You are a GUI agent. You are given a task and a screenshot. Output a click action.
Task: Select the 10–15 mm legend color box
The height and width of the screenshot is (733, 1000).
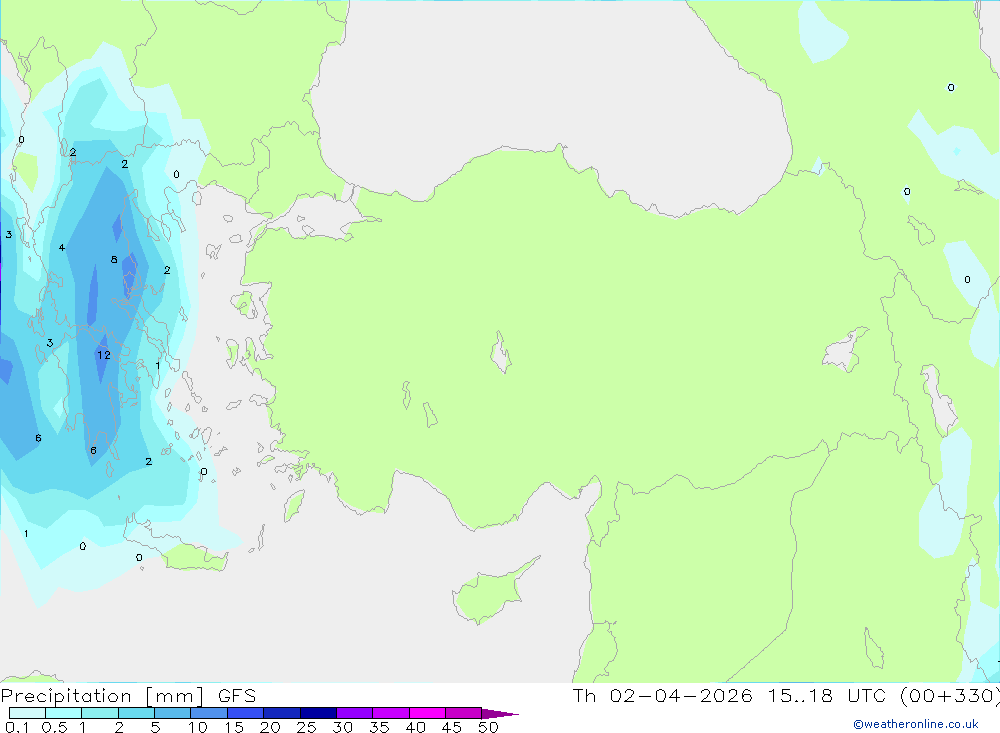tap(209, 713)
